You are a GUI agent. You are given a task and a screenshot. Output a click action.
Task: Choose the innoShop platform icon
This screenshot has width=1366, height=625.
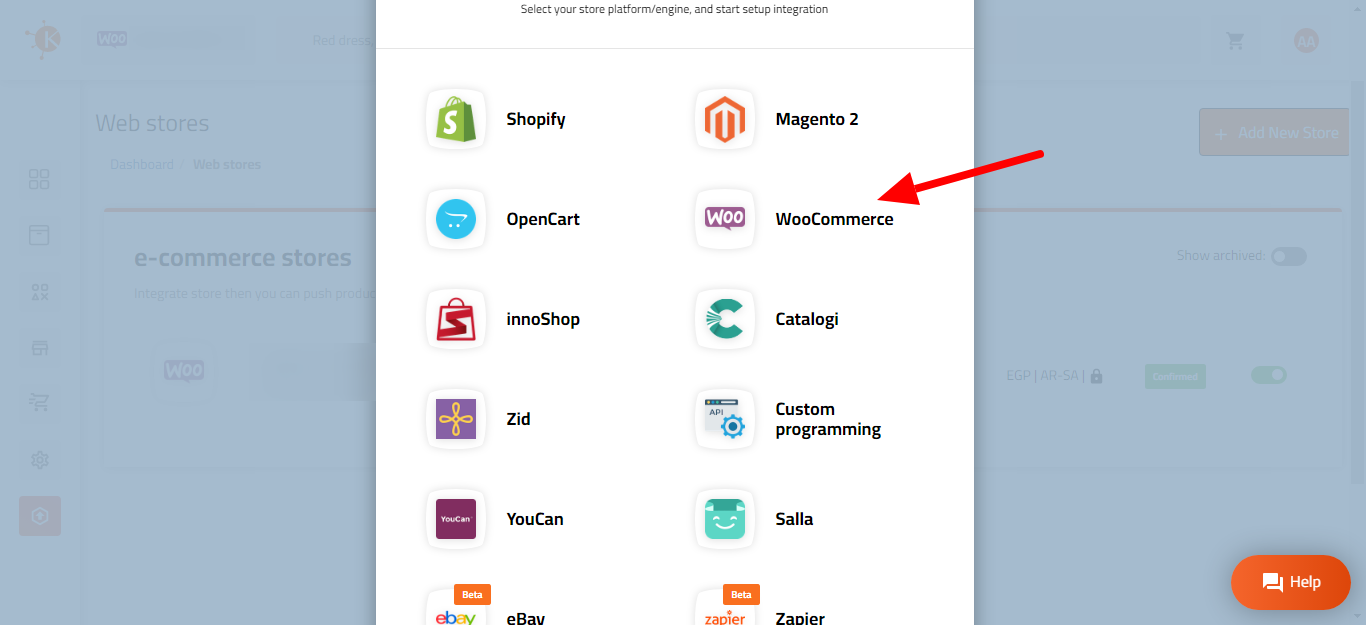[456, 319]
